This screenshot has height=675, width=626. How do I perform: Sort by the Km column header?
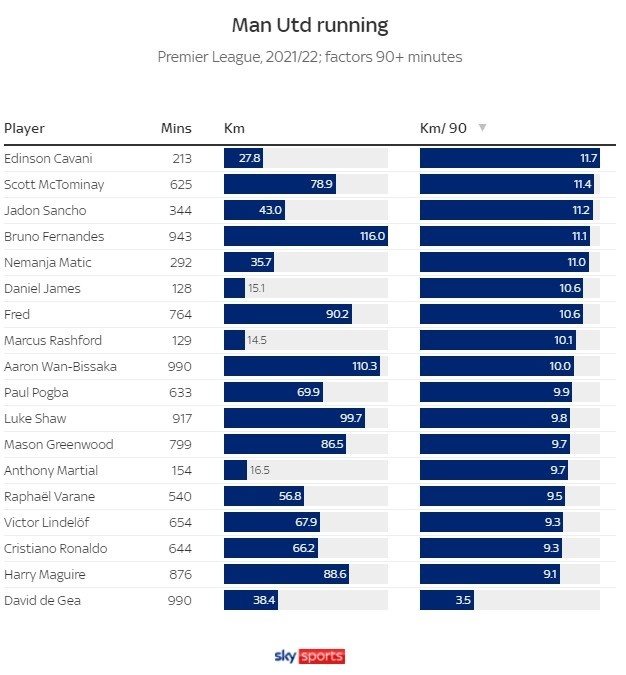point(234,128)
